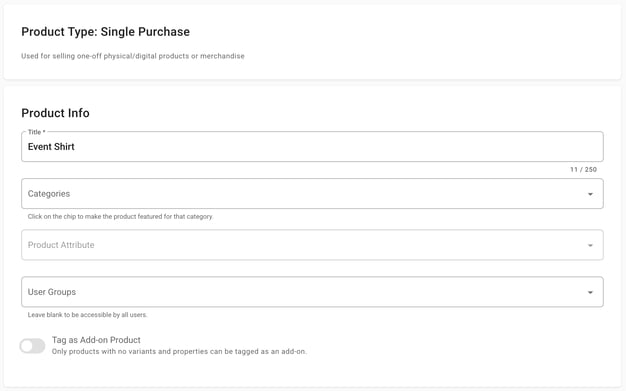Click the chip featured category hint text
The image size is (626, 391).
tap(120, 216)
